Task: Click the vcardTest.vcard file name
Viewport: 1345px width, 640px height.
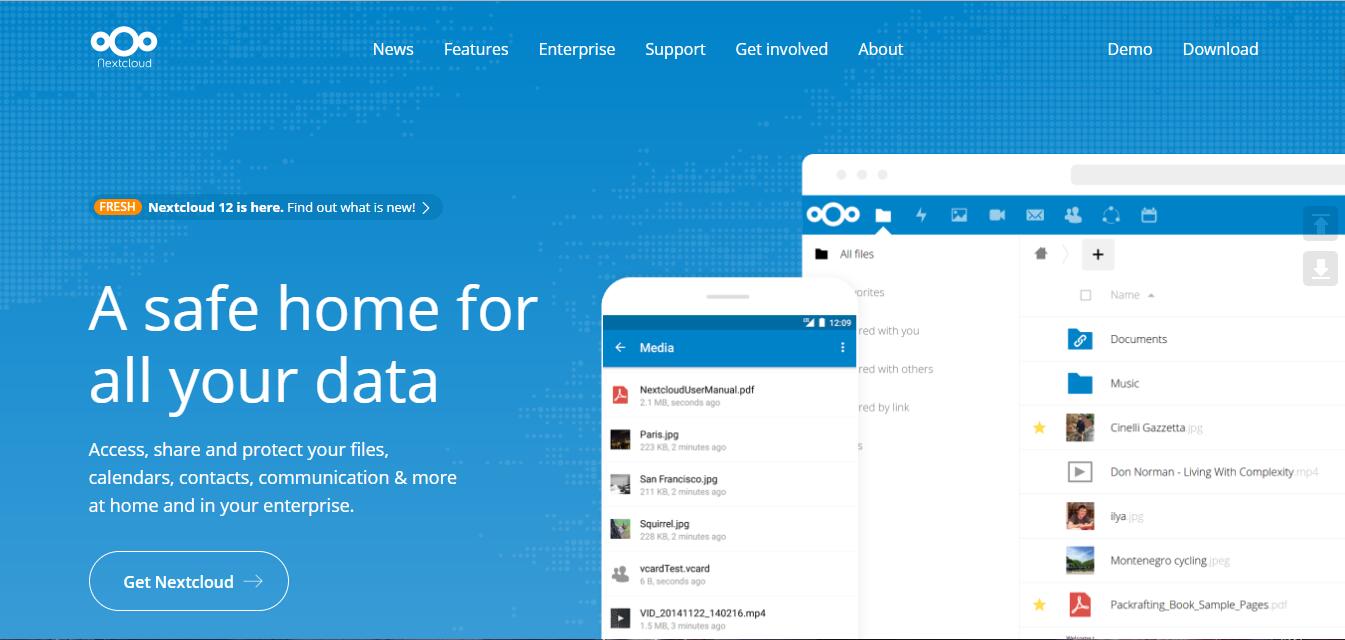Action: tap(674, 568)
